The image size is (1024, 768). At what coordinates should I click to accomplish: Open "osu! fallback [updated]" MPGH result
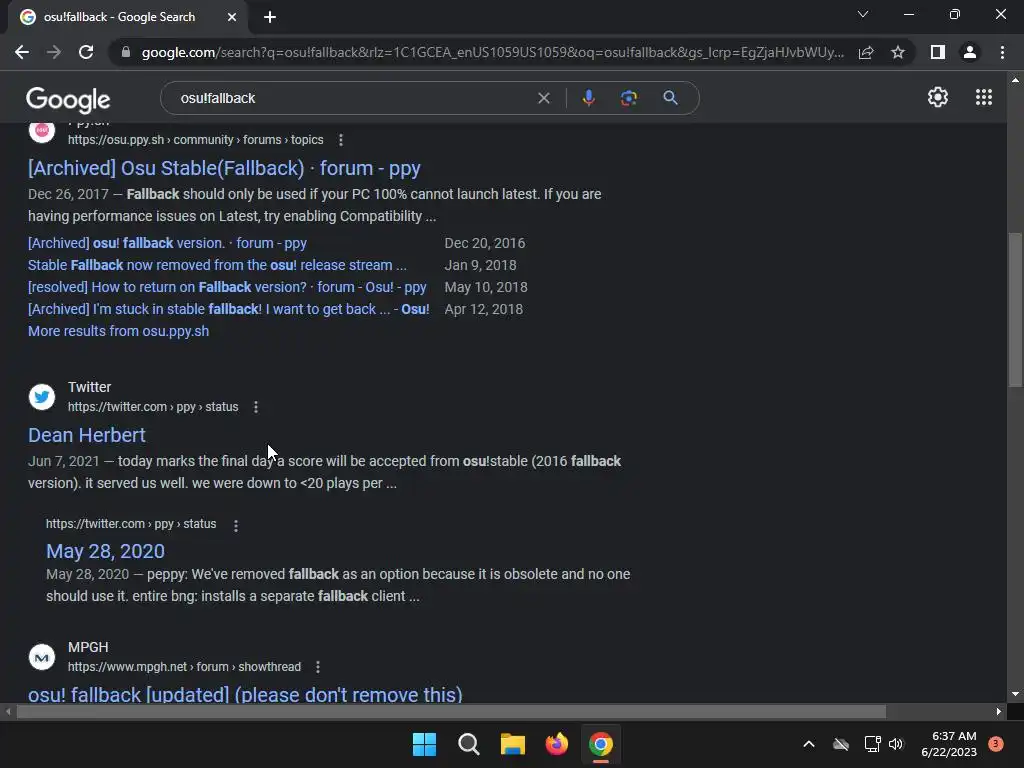pyautogui.click(x=245, y=694)
